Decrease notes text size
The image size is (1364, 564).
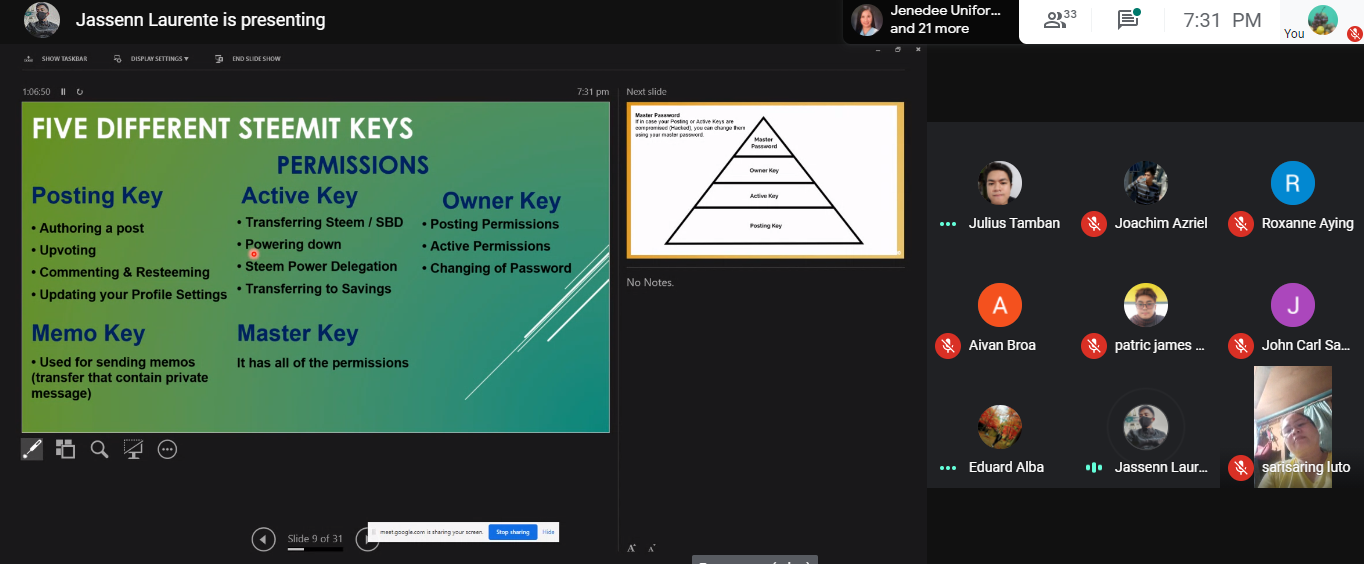tap(652, 548)
